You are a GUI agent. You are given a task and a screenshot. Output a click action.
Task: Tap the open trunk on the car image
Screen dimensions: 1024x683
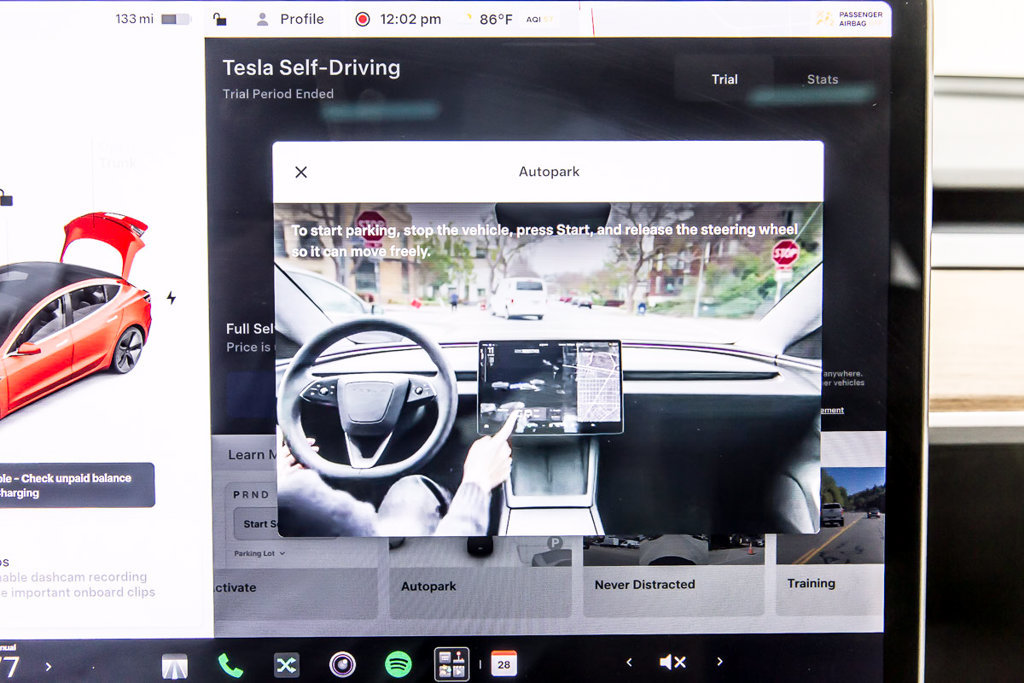pyautogui.click(x=104, y=240)
